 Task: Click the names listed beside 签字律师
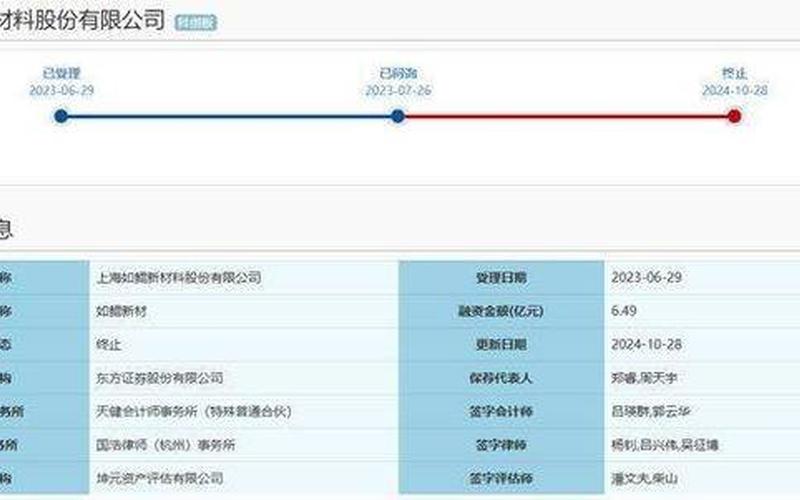665,445
